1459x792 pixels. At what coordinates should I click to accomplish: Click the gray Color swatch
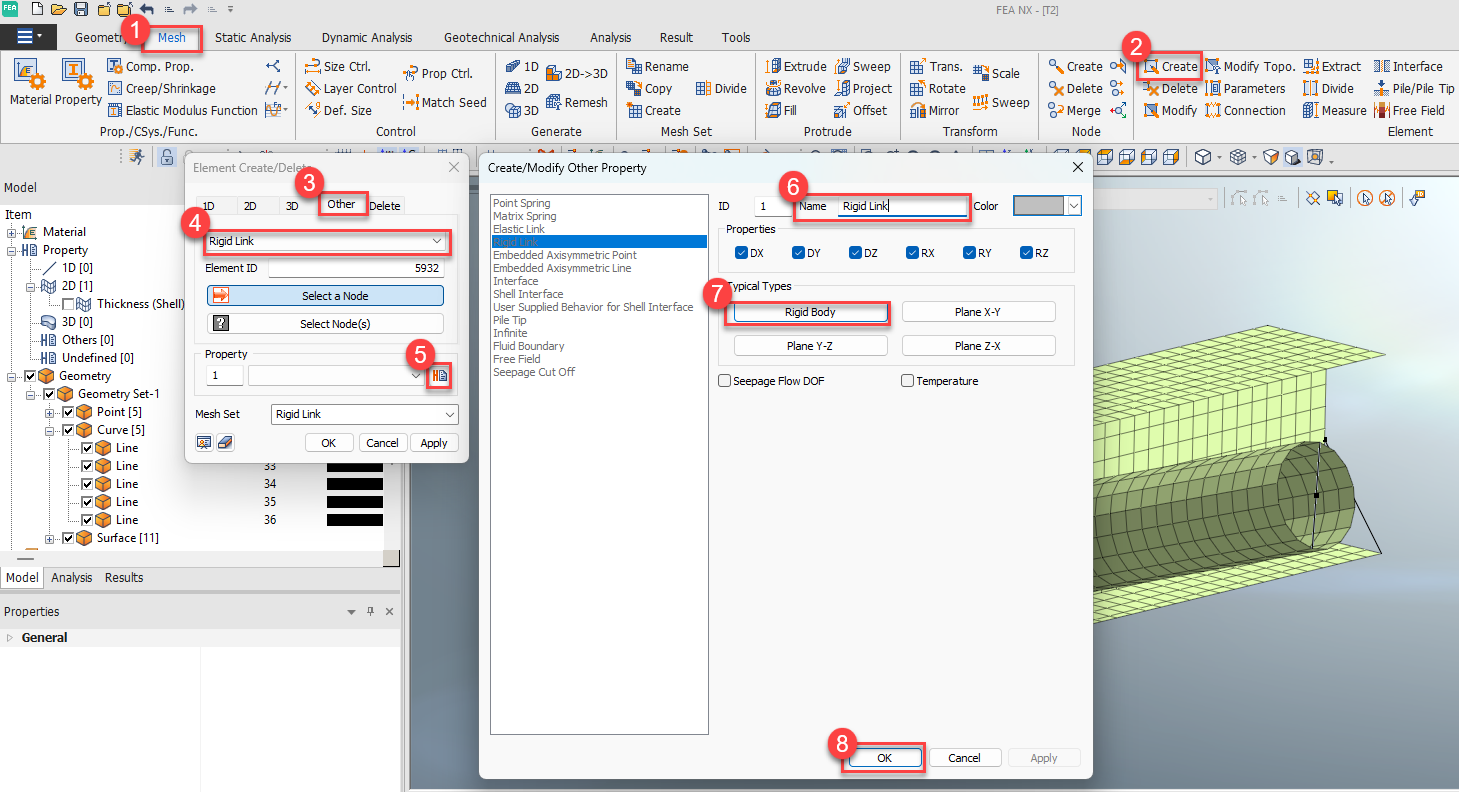coord(1040,206)
